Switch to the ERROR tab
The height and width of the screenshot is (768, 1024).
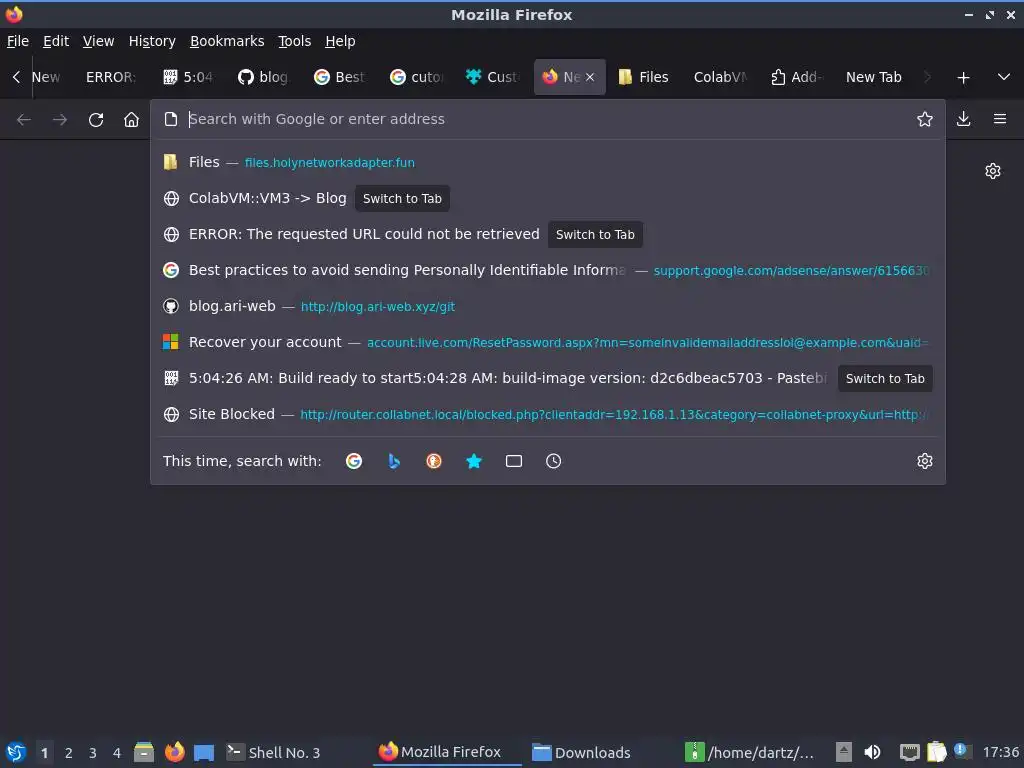click(110, 77)
